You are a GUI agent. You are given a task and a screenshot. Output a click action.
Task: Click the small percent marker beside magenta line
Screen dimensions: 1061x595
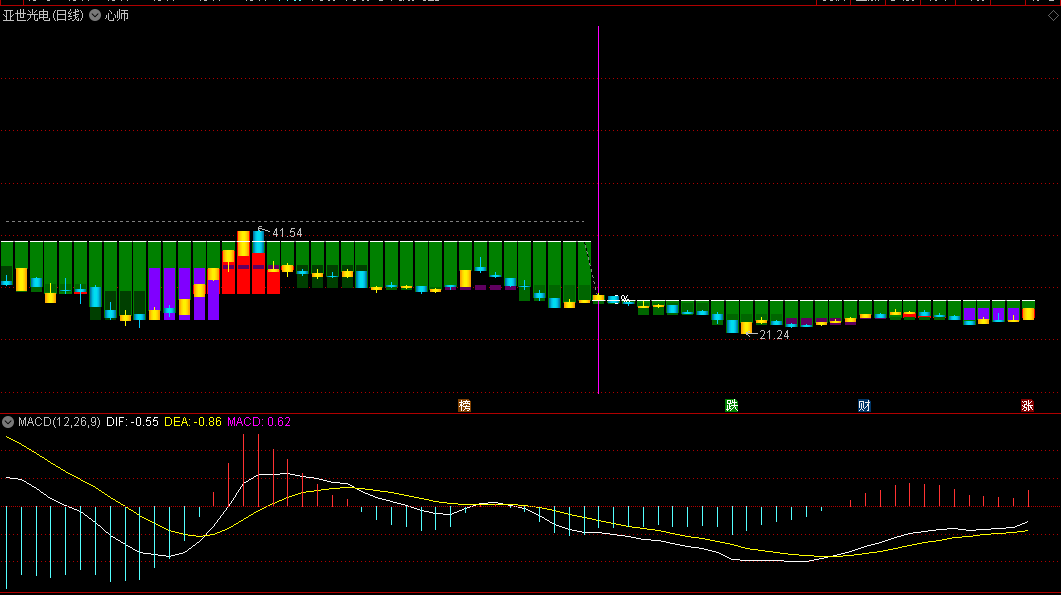624,299
